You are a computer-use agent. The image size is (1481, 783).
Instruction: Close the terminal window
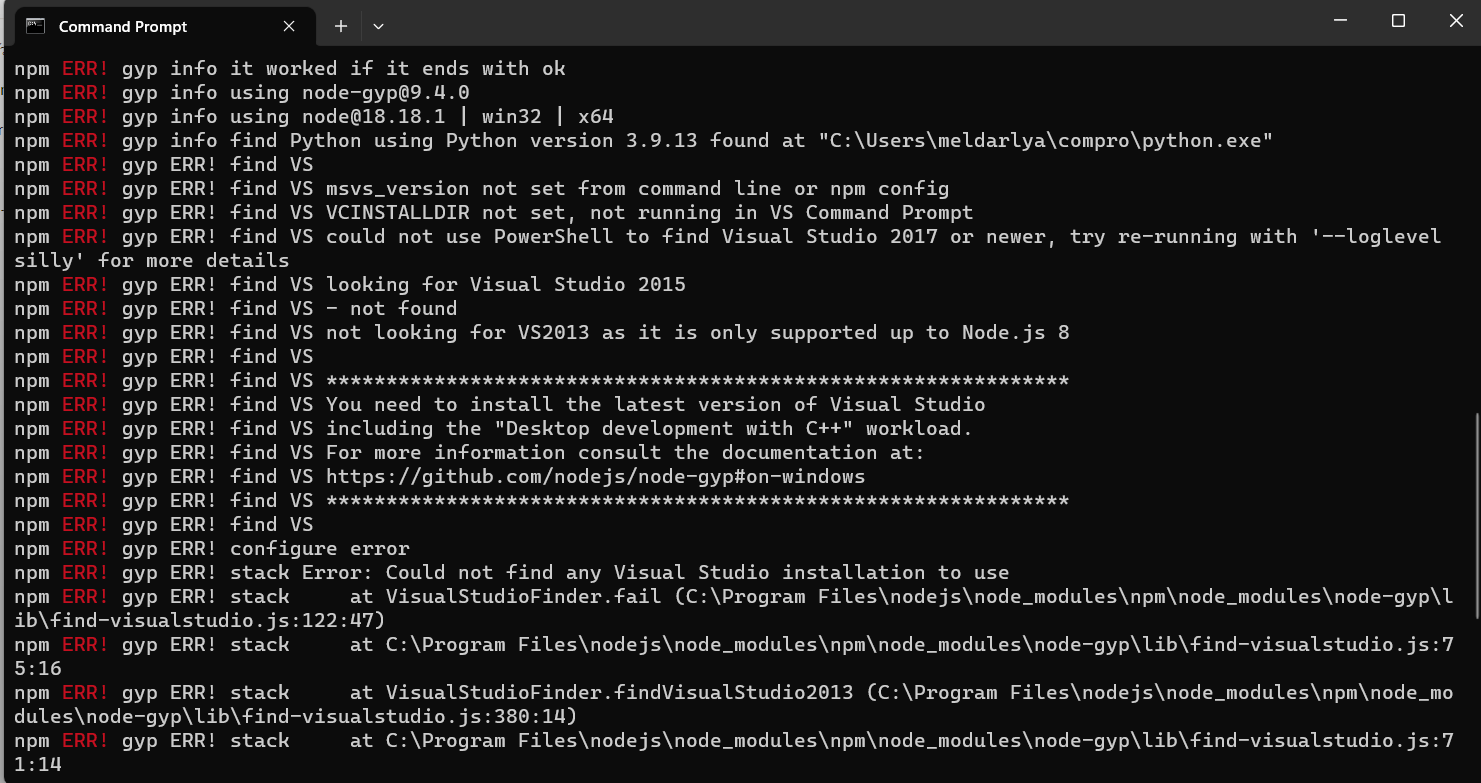click(x=1453, y=21)
